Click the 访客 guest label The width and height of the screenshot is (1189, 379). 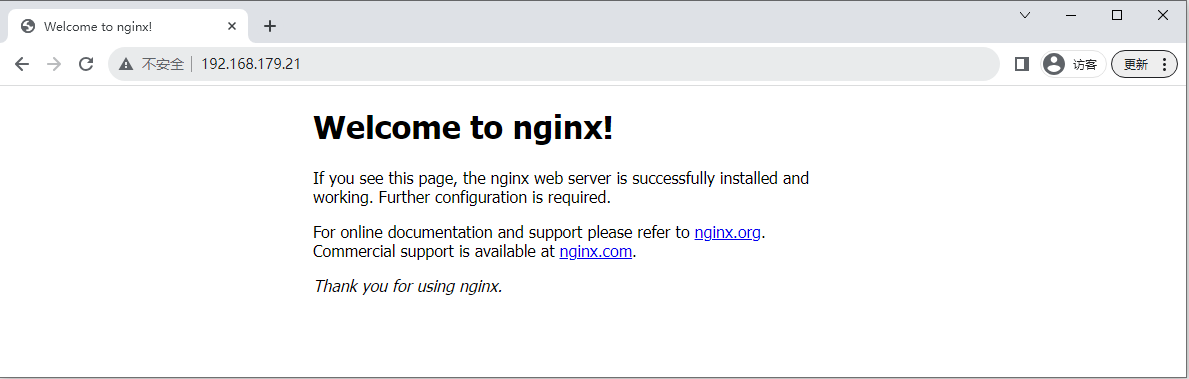tap(1085, 64)
